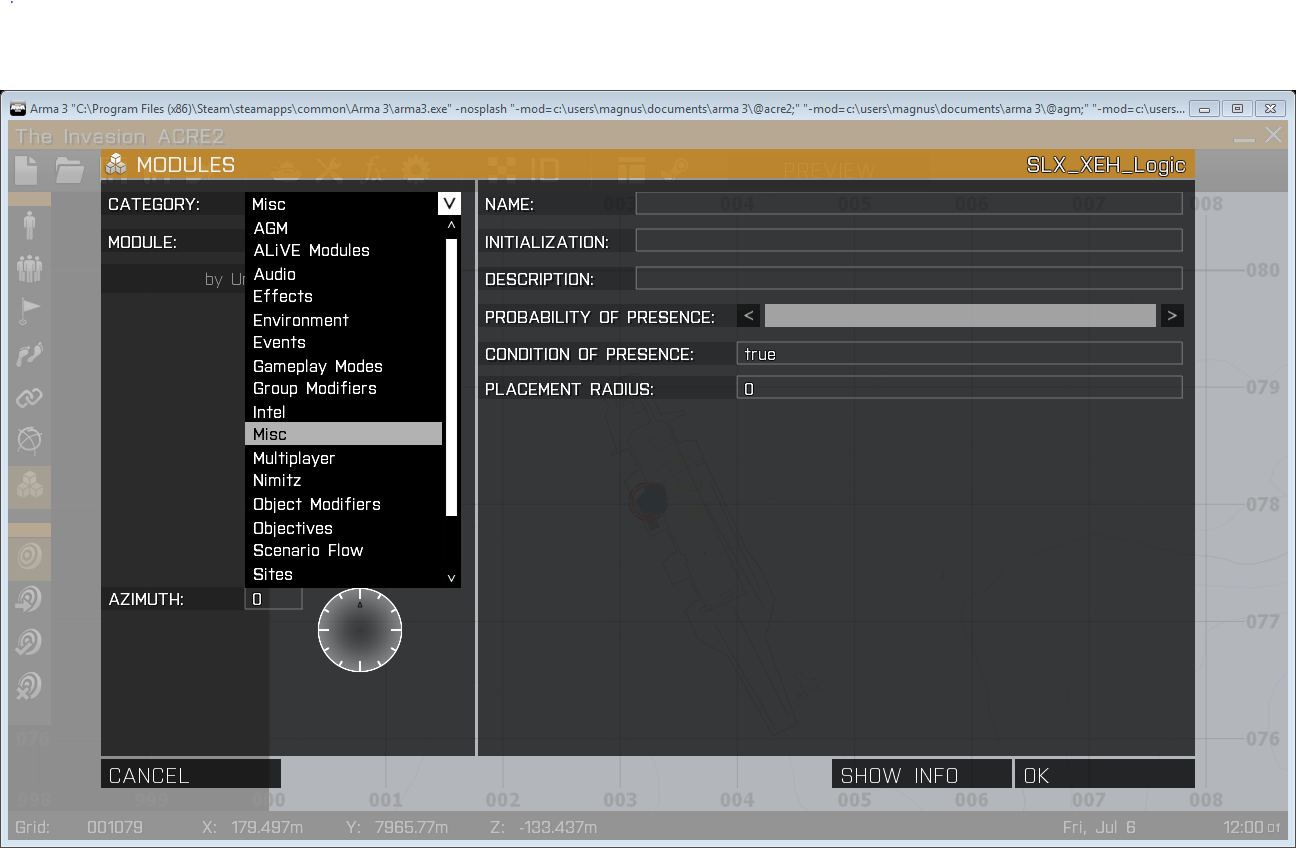Click into the Name field
1296x848 pixels.
[909, 204]
